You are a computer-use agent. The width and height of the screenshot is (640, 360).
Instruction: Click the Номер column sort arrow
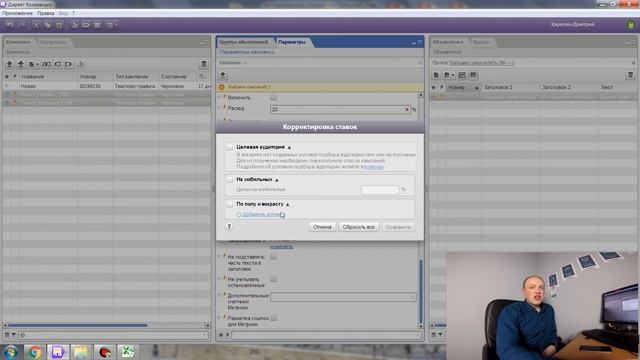[x=476, y=87]
